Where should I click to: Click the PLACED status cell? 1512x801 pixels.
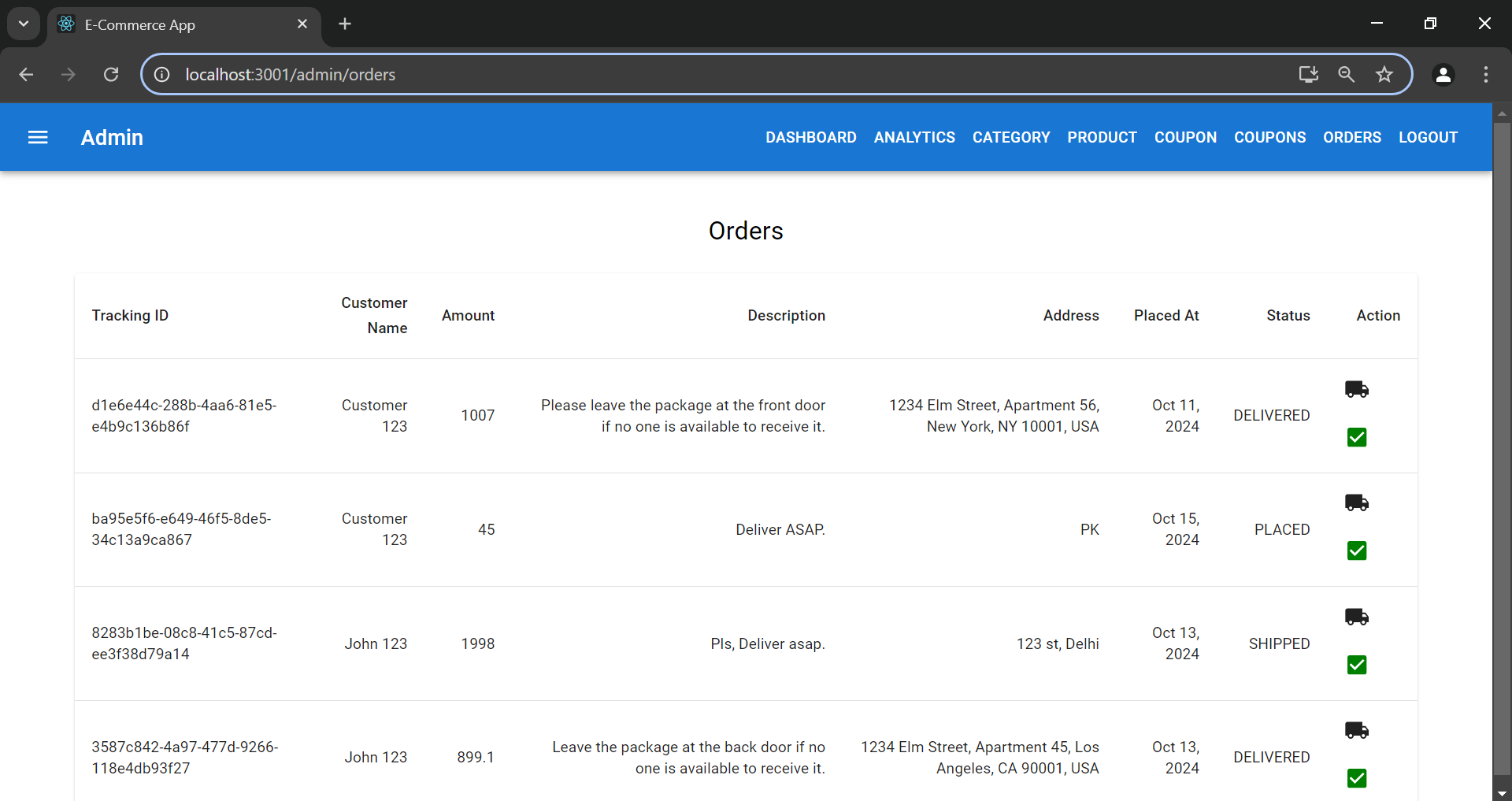tap(1282, 529)
